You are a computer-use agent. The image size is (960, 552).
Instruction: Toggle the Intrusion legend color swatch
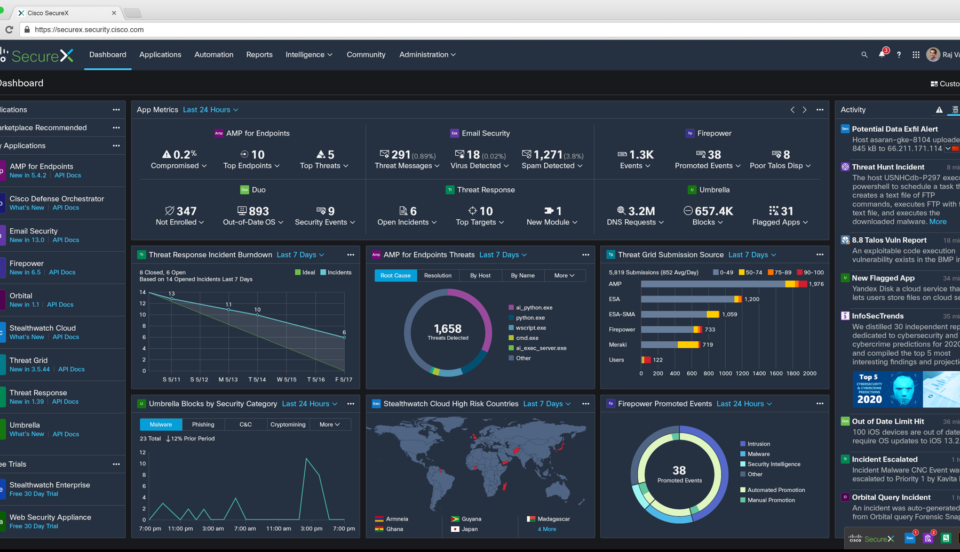[743, 444]
